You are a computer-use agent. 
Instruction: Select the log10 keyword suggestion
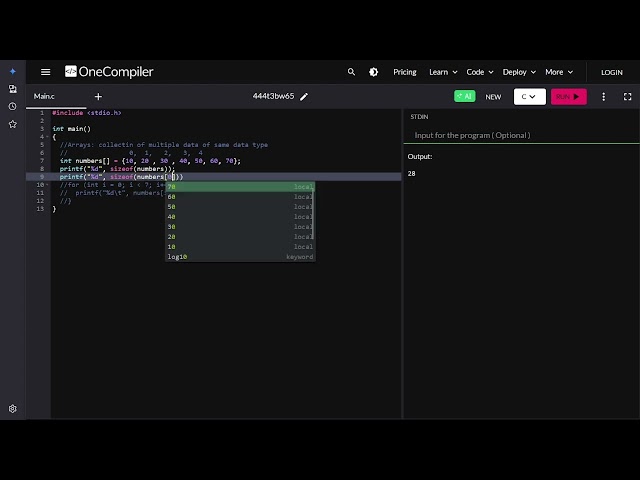click(240, 257)
